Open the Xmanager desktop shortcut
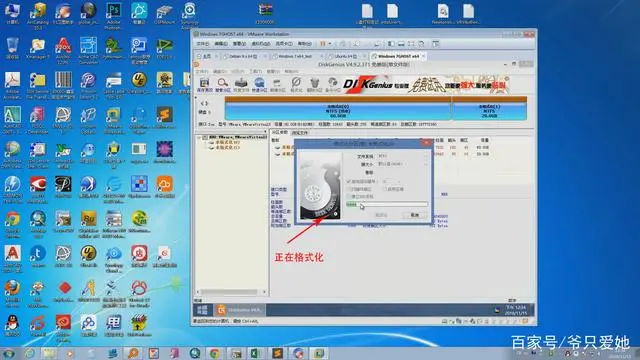 coord(38,49)
